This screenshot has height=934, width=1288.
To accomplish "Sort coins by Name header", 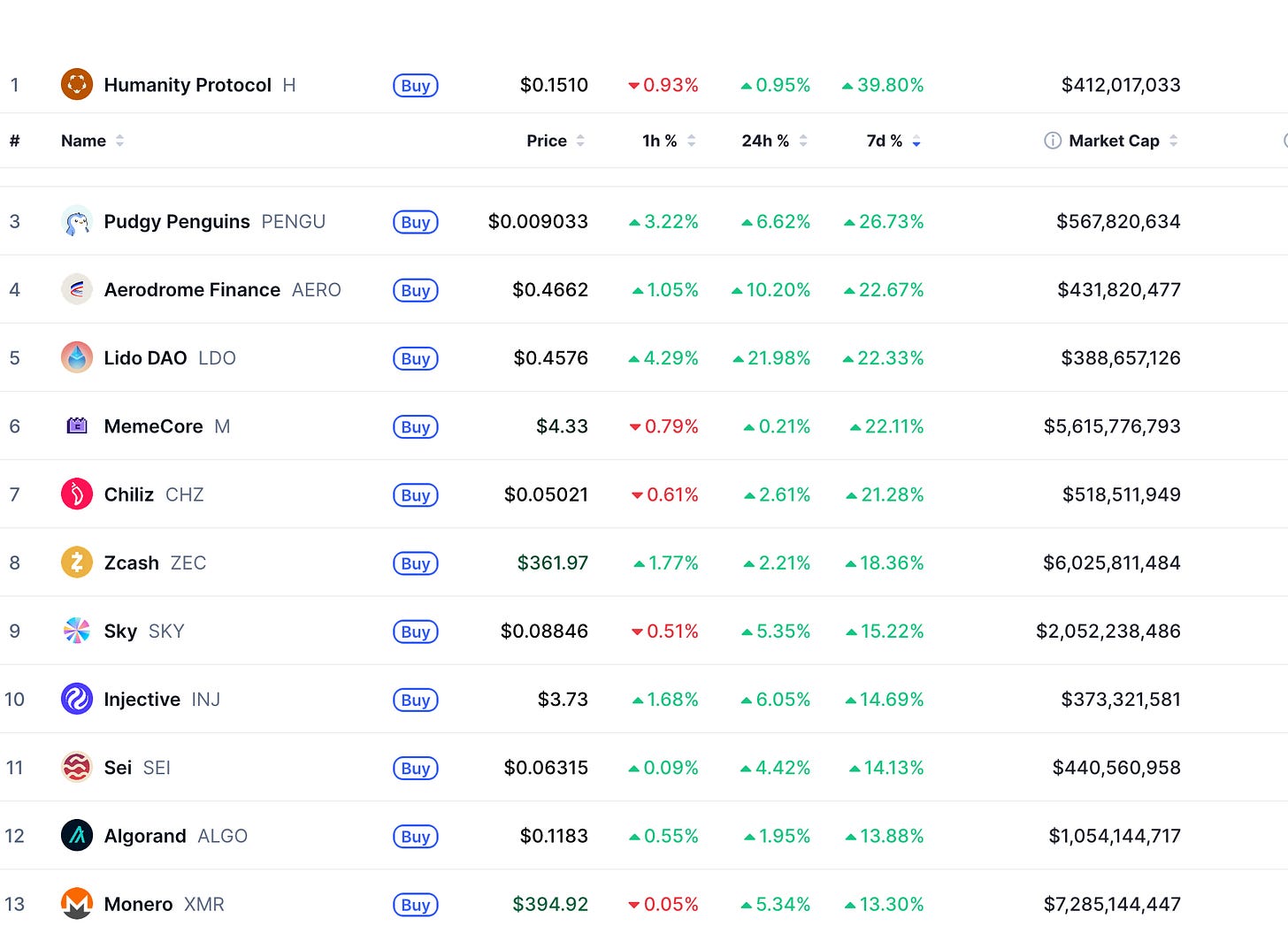I will coord(92,141).
